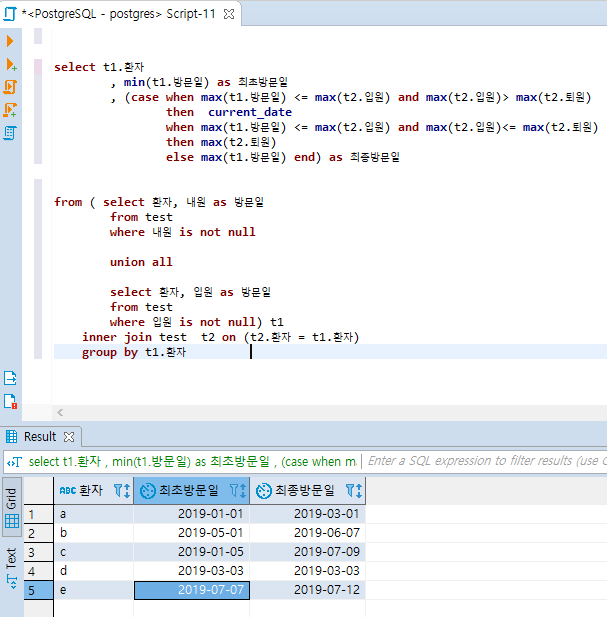This screenshot has height=617, width=607.
Task: Focus the SQL filter expression field
Action: [486, 461]
